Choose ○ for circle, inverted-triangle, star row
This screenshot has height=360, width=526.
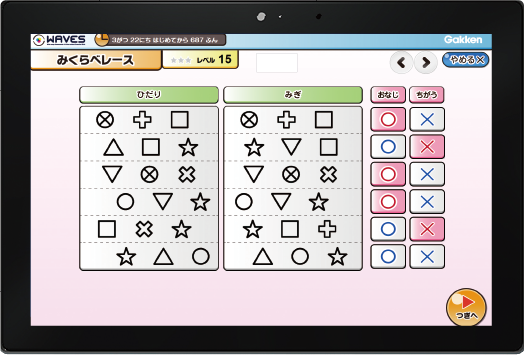point(388,202)
